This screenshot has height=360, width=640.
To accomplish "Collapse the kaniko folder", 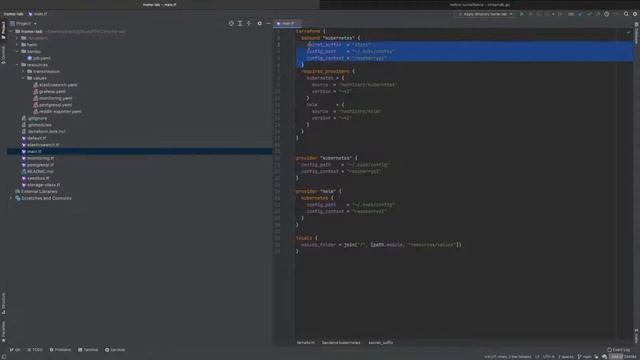I will pos(18,51).
